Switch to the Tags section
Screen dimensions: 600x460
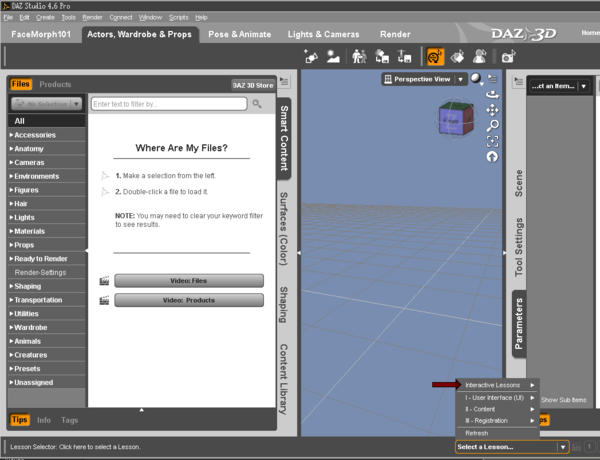[x=69, y=420]
